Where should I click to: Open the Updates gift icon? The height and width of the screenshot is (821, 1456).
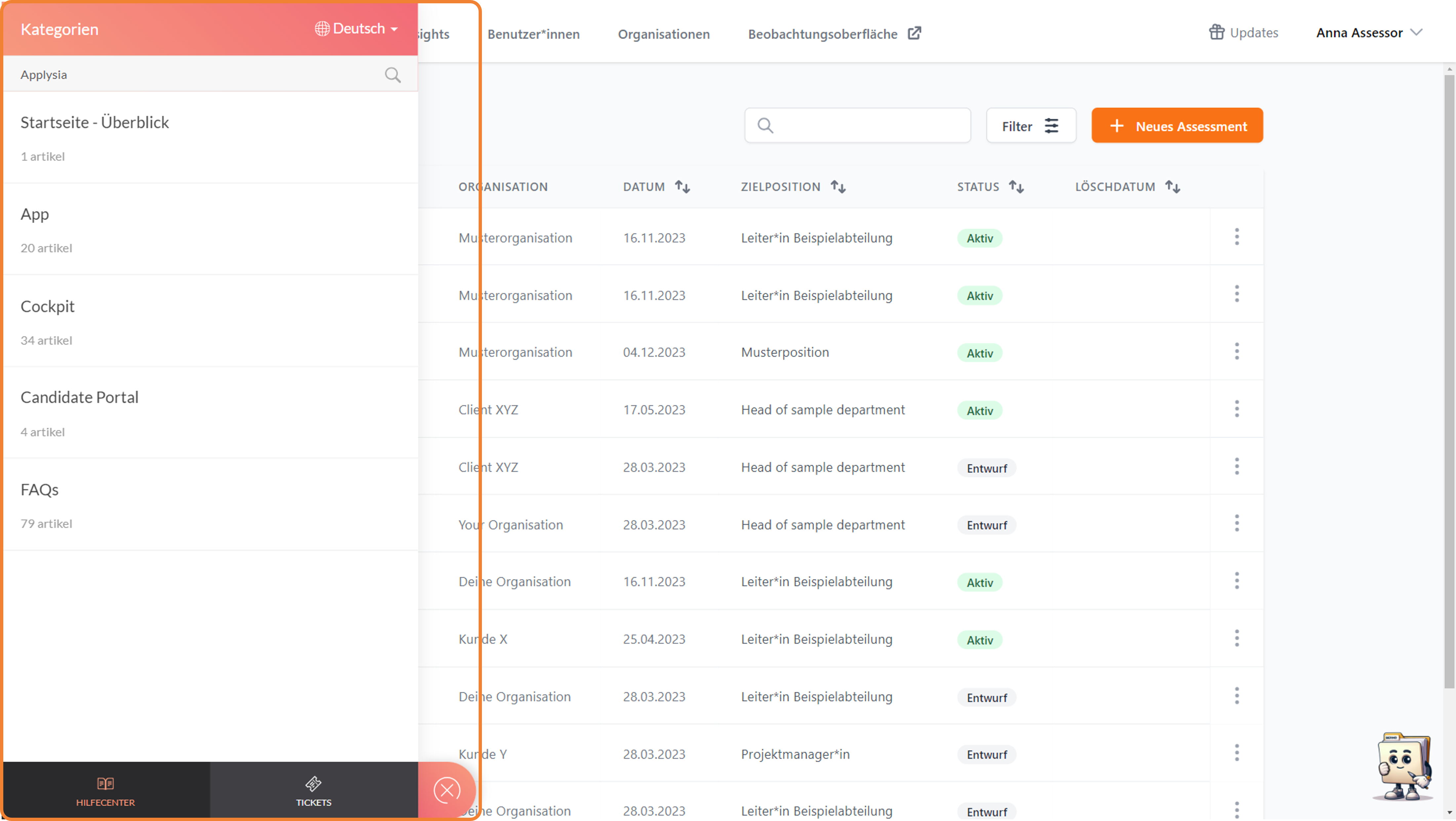coord(1216,32)
